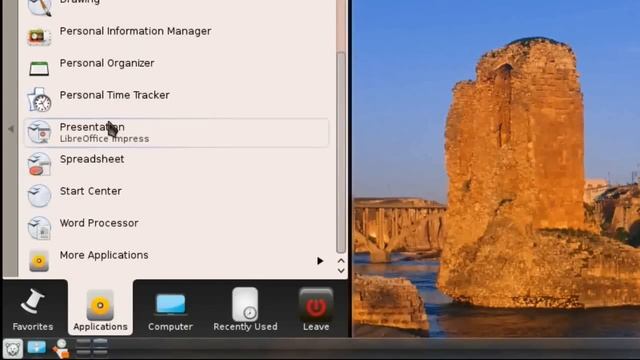The width and height of the screenshot is (640, 360).
Task: Launch Presentation LibreOffice Impress entry
Action: pyautogui.click(x=176, y=133)
